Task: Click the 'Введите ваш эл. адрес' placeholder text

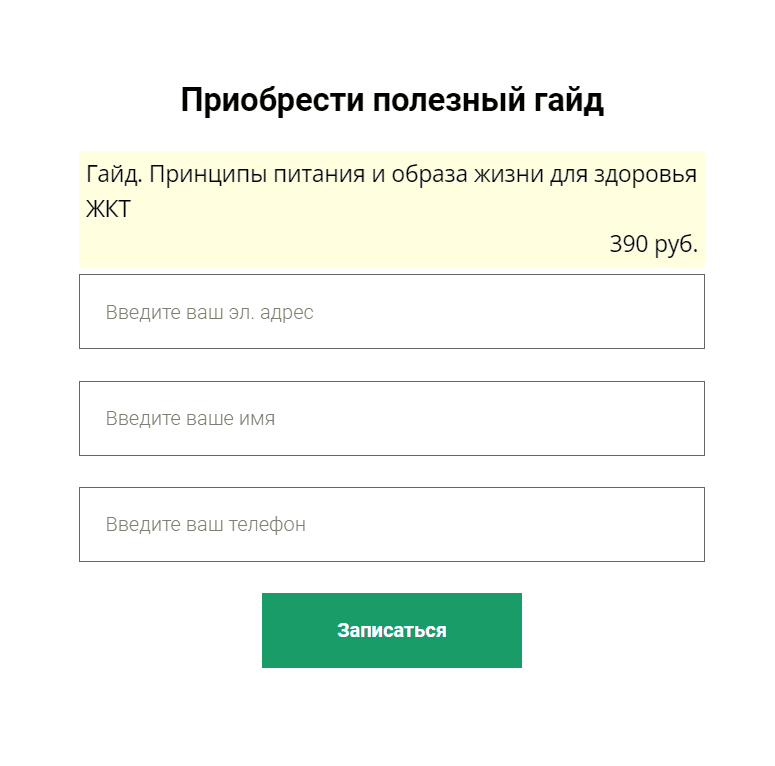Action: (x=209, y=313)
